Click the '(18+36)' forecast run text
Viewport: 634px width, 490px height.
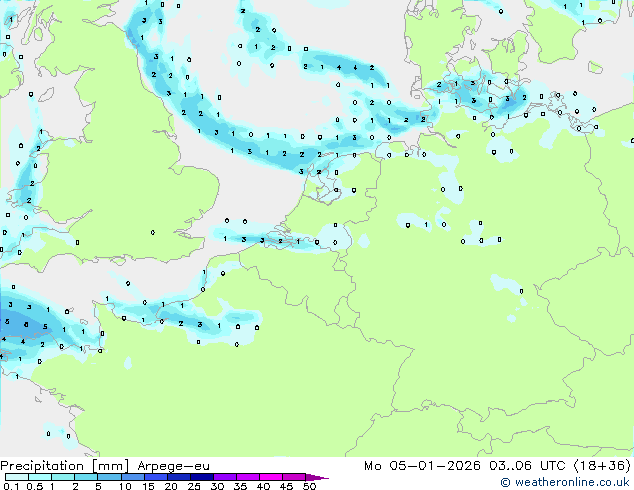click(x=602, y=466)
